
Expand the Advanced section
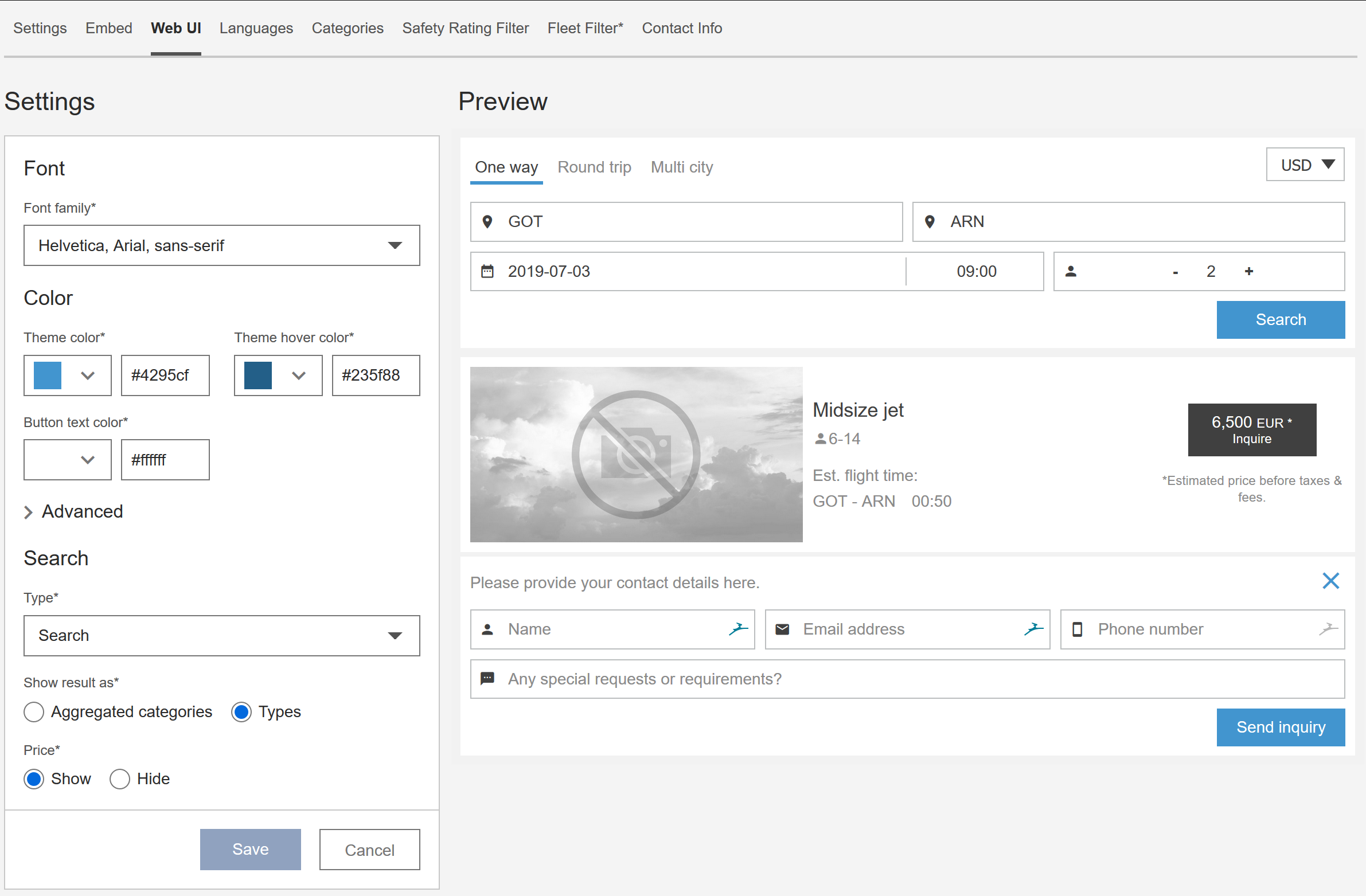click(73, 512)
